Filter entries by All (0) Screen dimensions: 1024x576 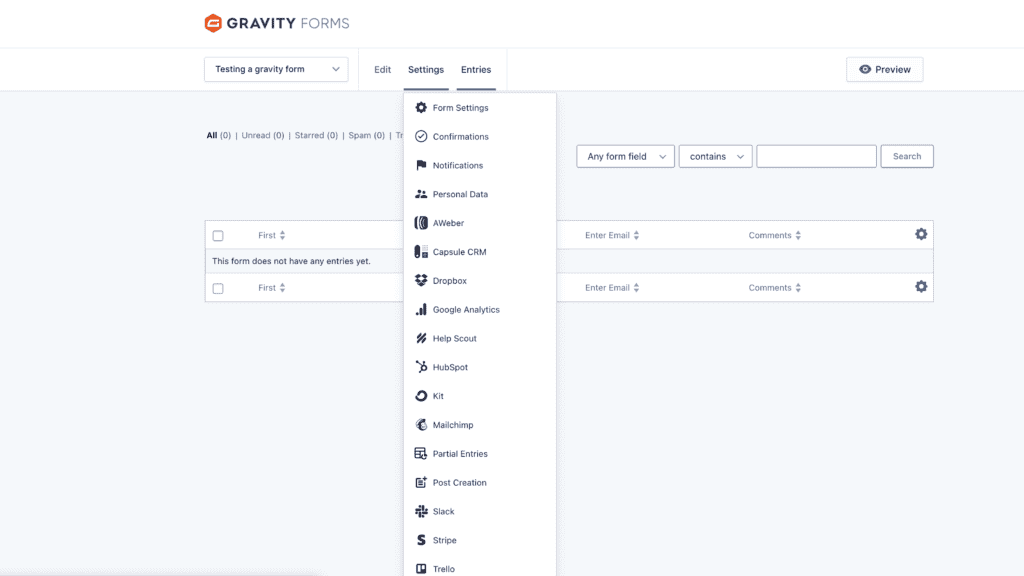click(x=219, y=135)
